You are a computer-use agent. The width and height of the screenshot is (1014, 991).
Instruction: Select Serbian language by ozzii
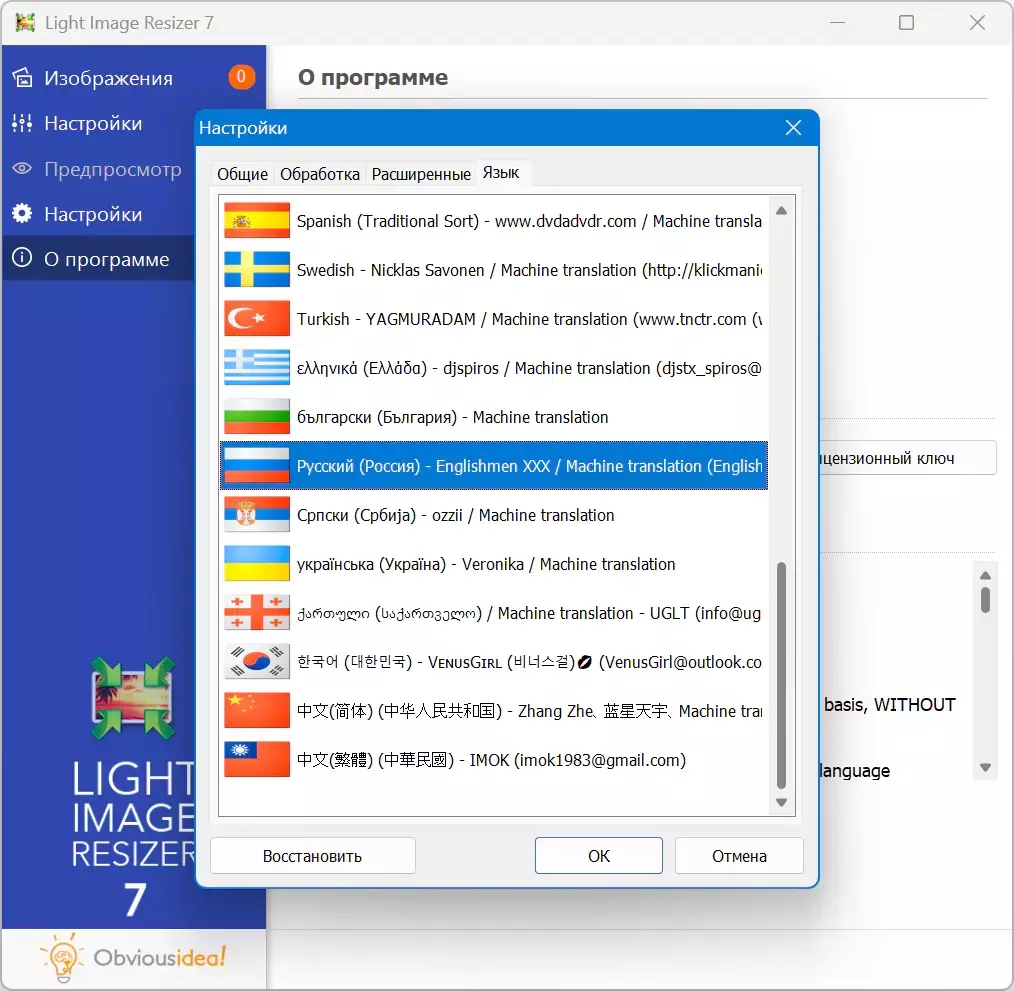pos(455,515)
